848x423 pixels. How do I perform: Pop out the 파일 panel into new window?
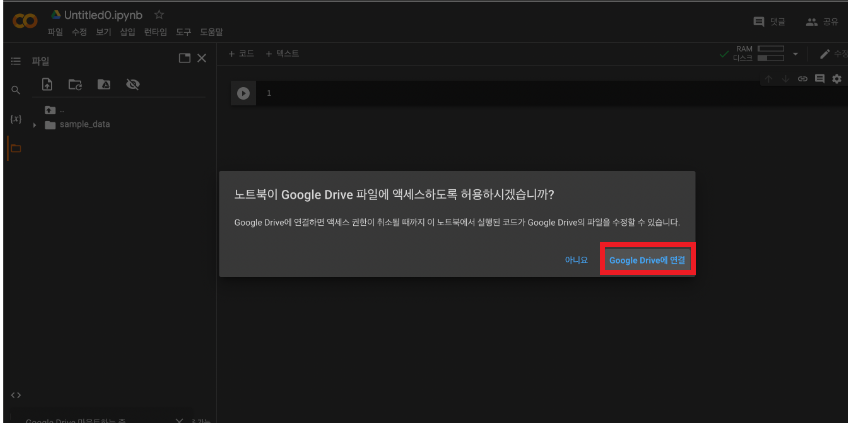(x=184, y=58)
